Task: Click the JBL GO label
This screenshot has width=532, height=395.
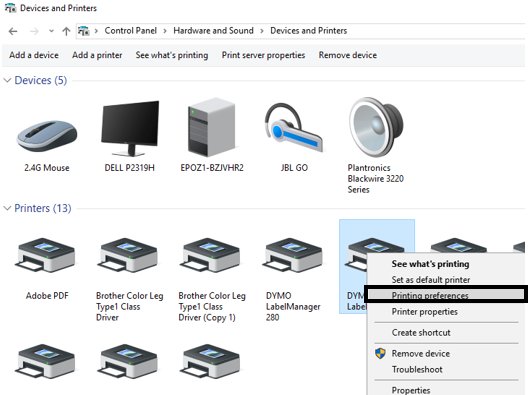Action: tap(294, 168)
